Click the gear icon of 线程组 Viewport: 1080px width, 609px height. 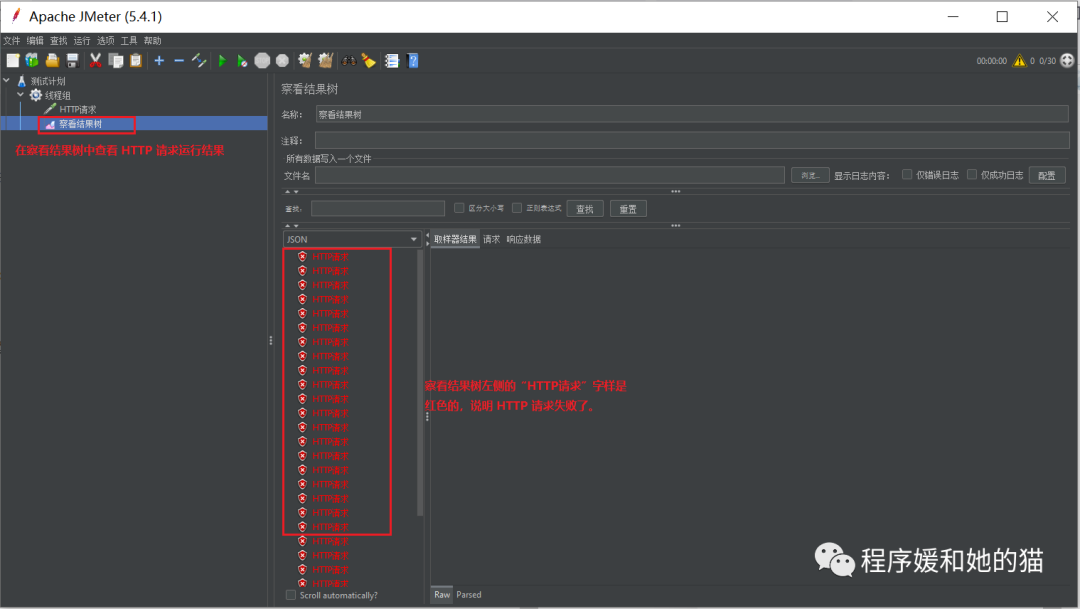[36, 95]
